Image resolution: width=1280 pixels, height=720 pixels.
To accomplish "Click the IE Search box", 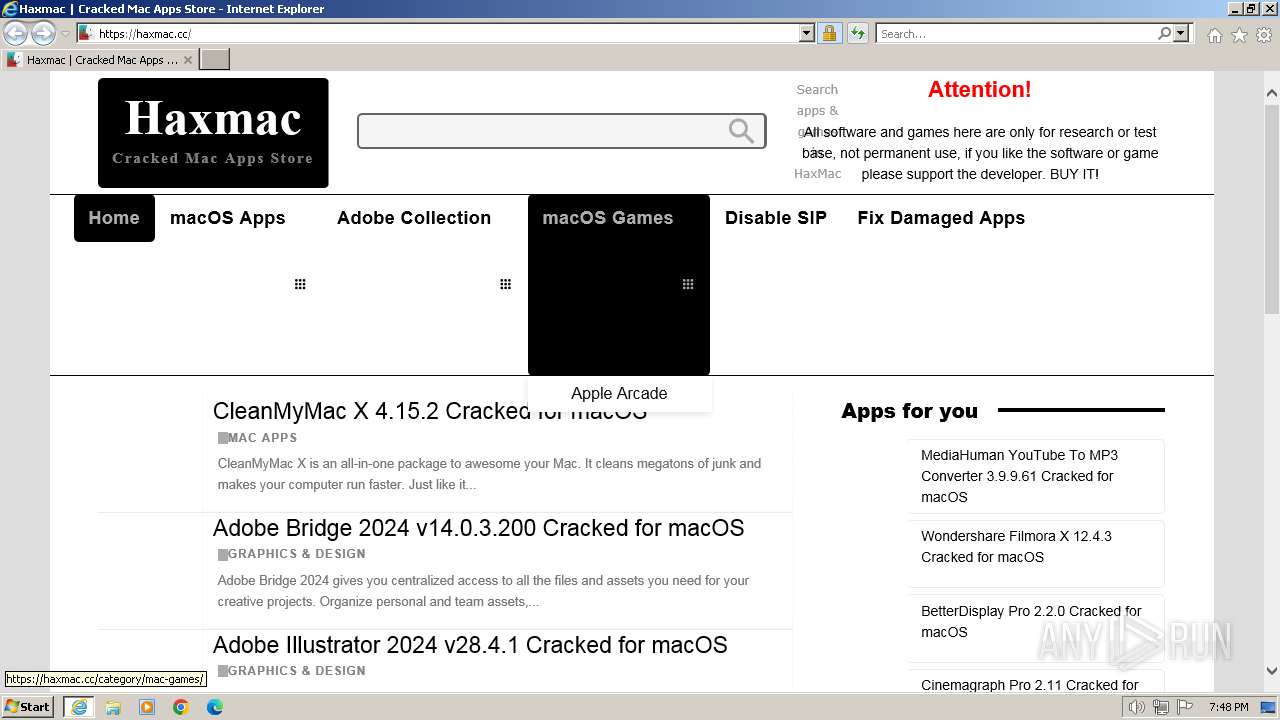I will 1016,33.
